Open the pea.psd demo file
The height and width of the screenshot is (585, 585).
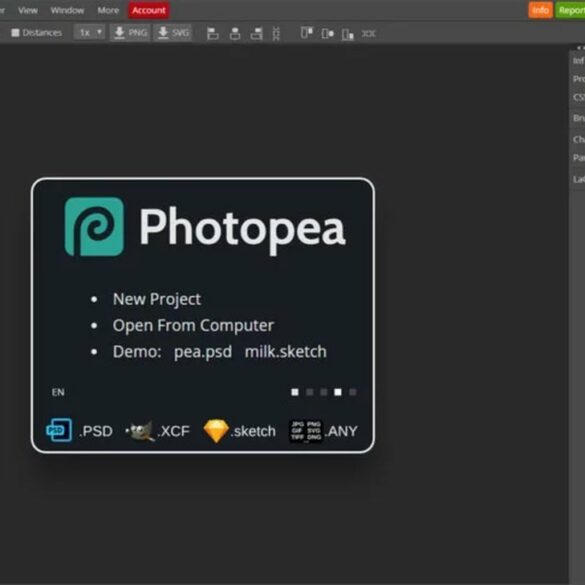203,352
